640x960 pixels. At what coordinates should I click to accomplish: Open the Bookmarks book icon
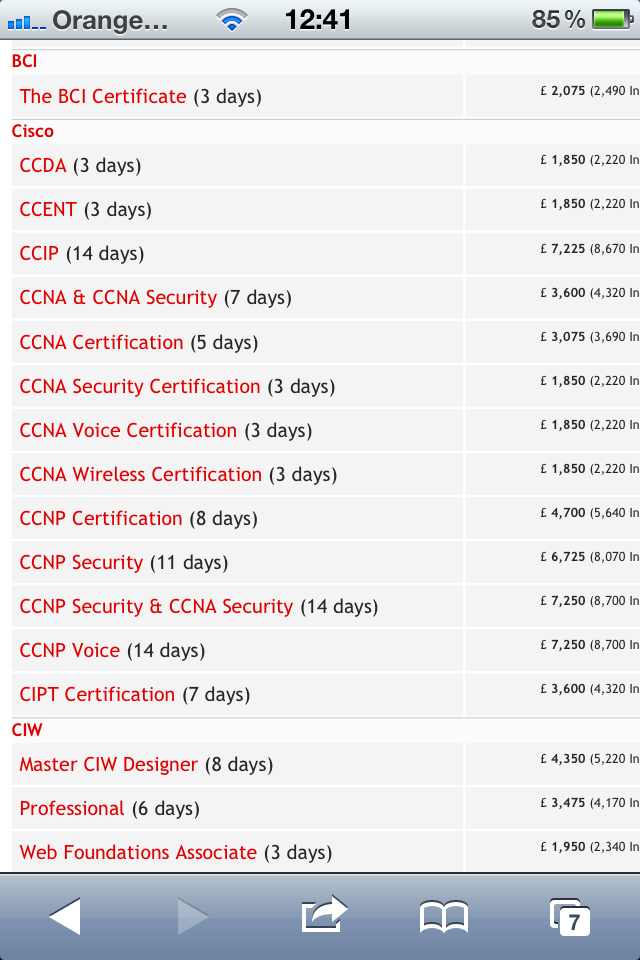(x=444, y=915)
